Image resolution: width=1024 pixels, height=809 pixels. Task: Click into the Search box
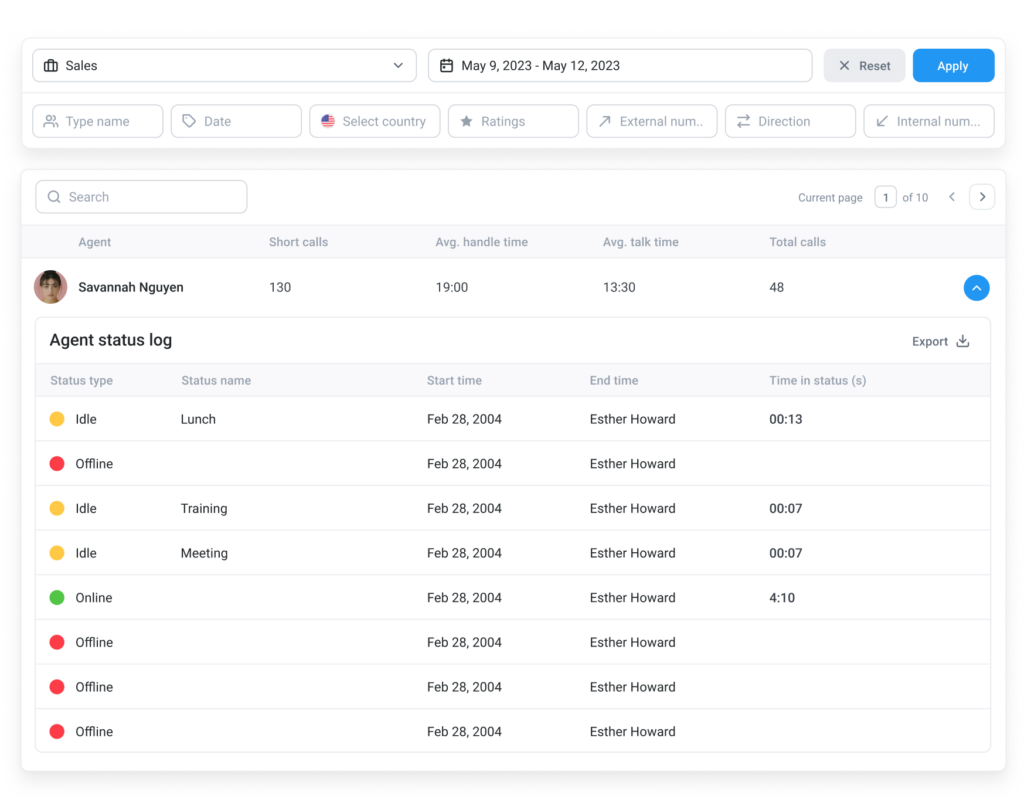pos(141,197)
